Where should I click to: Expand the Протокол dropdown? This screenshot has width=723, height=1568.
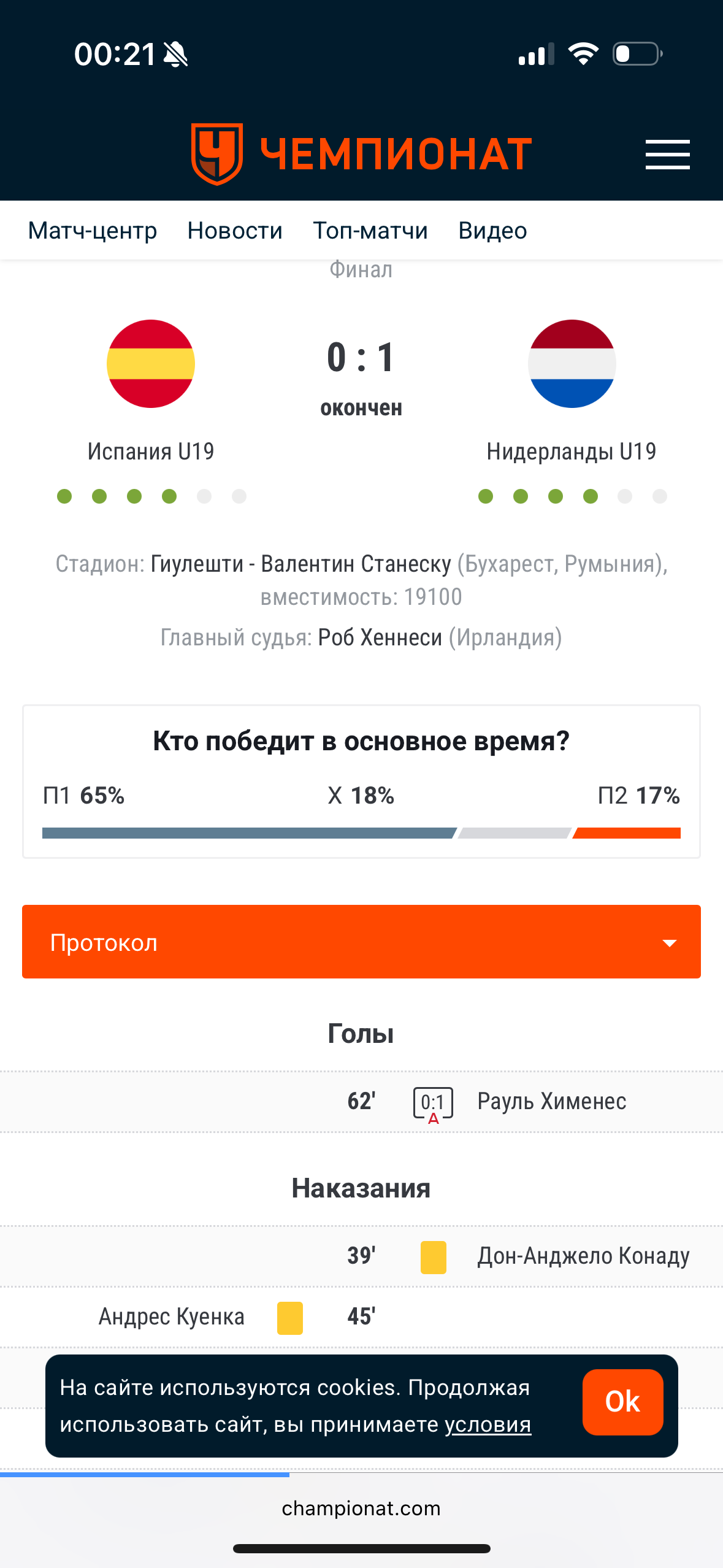pos(361,942)
